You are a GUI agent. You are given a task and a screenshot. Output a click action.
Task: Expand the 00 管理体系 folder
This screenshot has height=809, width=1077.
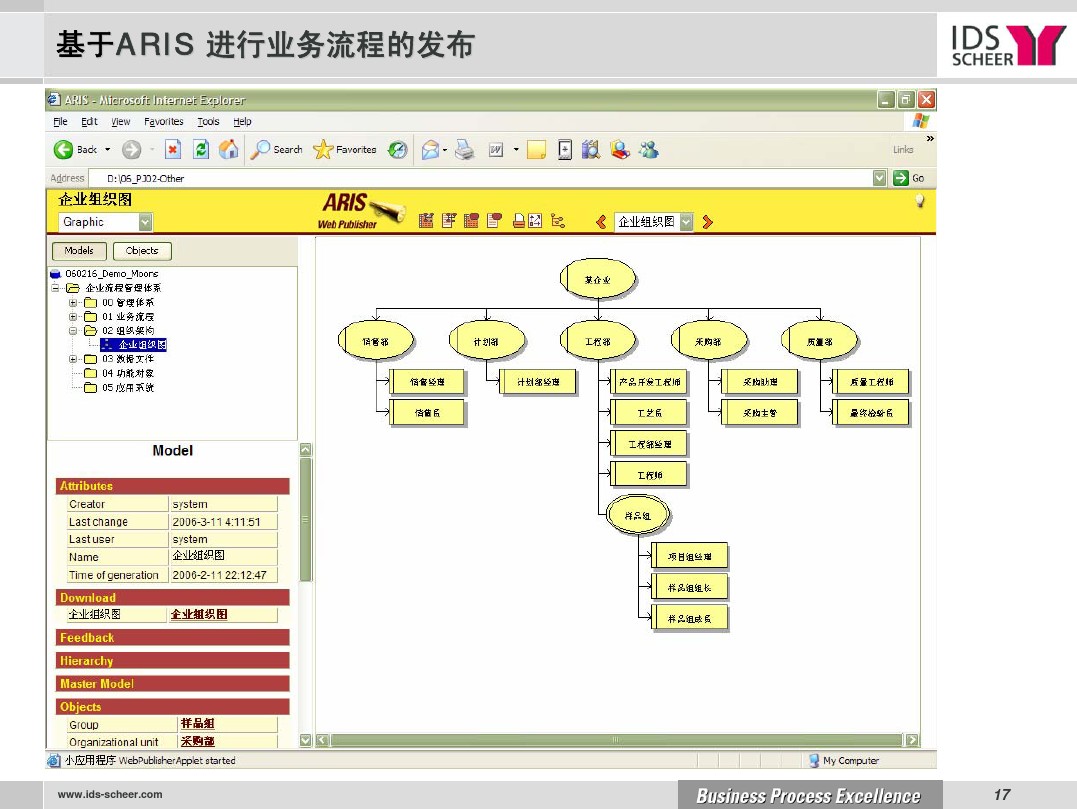[x=73, y=302]
